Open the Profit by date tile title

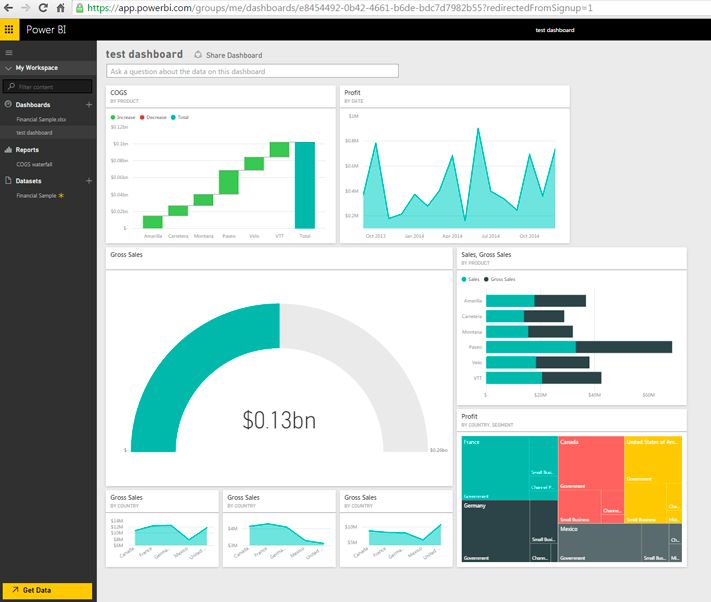[x=352, y=92]
